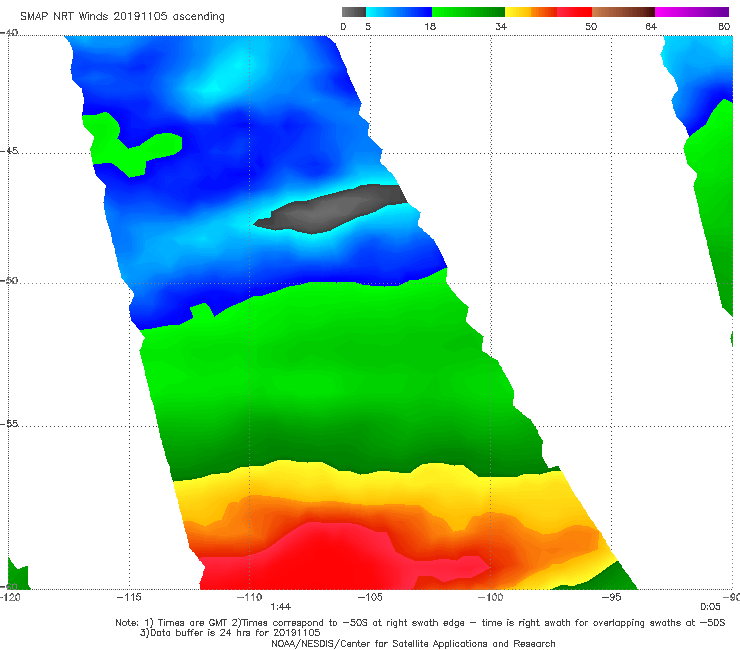Click the brown 50-64 colorbar segment
Screen dimensions: 740x650
coord(623,12)
